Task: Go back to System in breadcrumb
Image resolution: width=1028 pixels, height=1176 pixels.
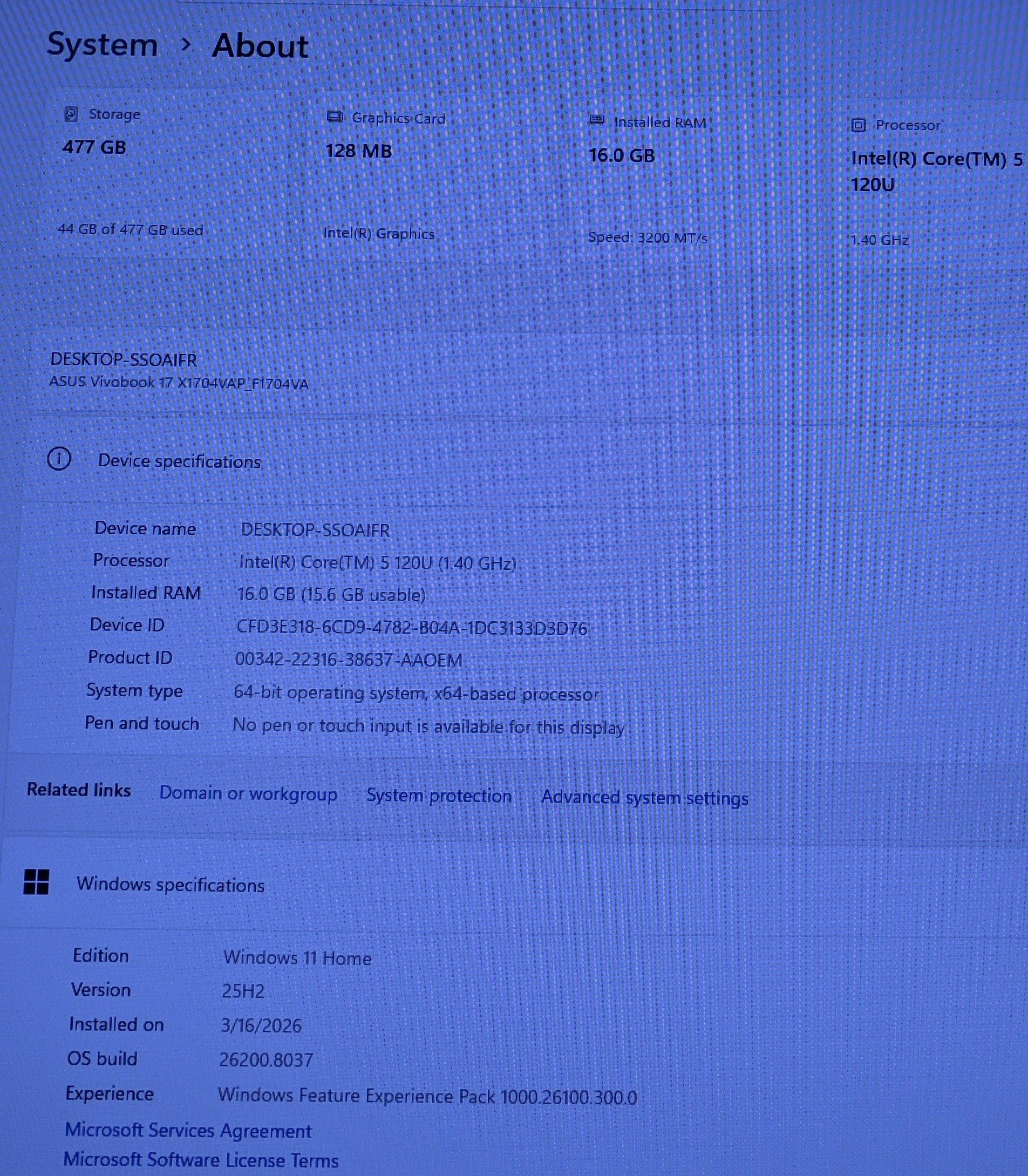Action: [102, 44]
